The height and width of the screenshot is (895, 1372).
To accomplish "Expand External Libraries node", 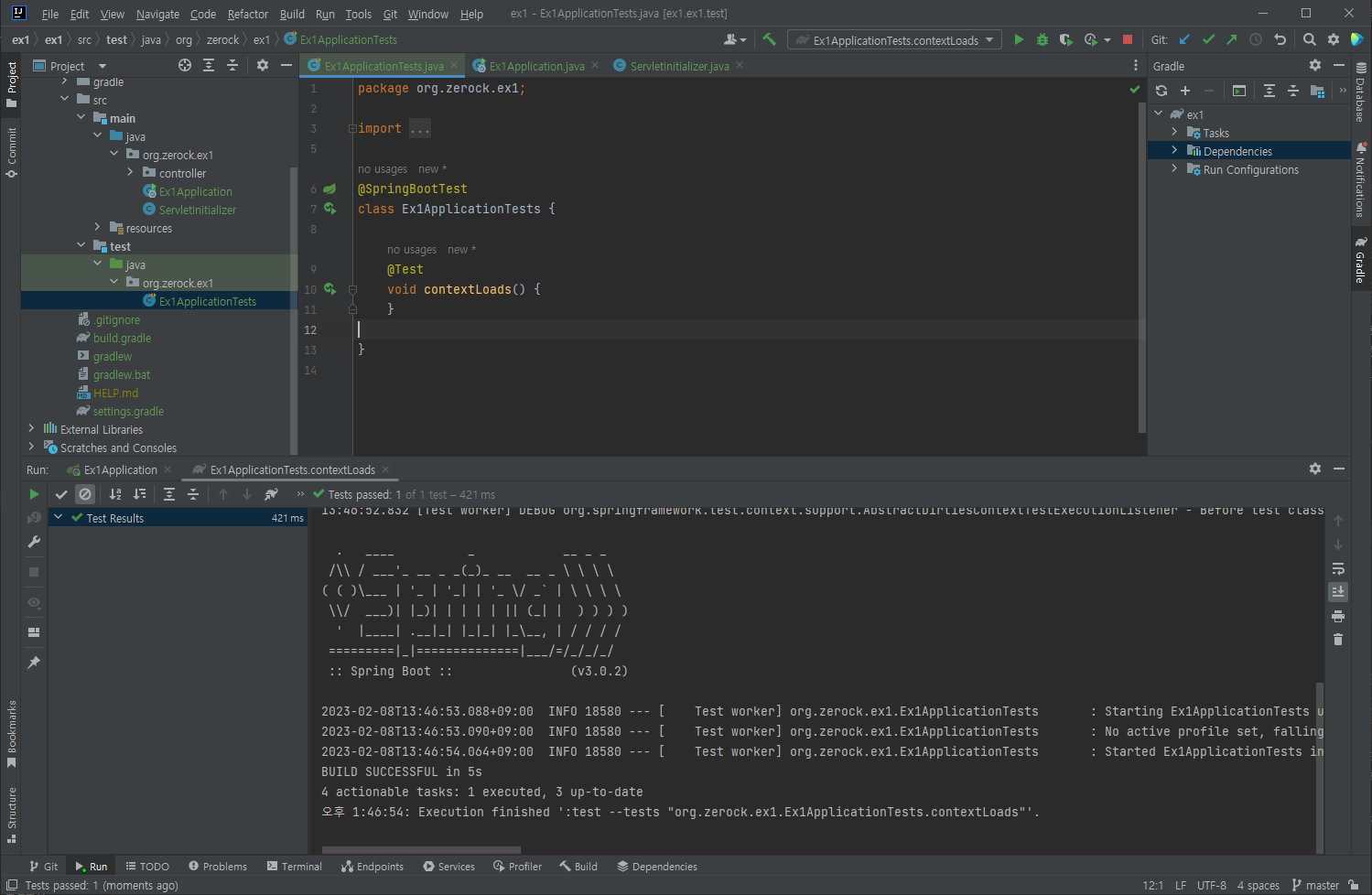I will 31,428.
